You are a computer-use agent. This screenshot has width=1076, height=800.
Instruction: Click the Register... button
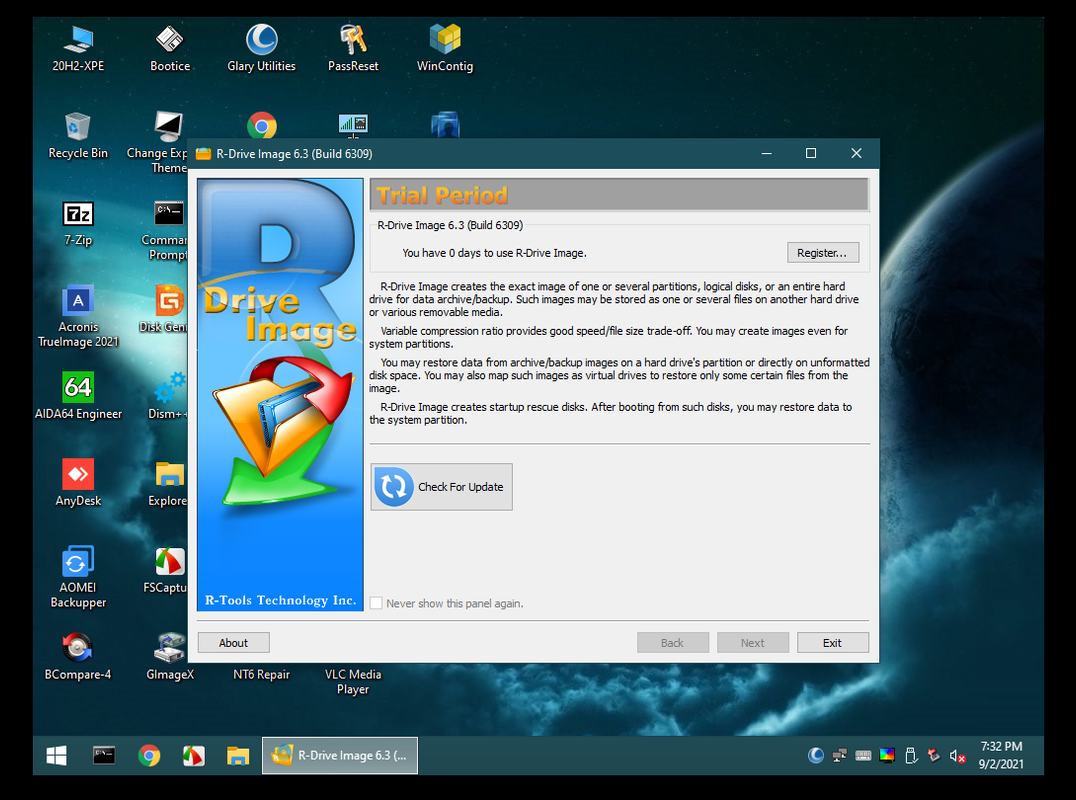click(x=823, y=252)
